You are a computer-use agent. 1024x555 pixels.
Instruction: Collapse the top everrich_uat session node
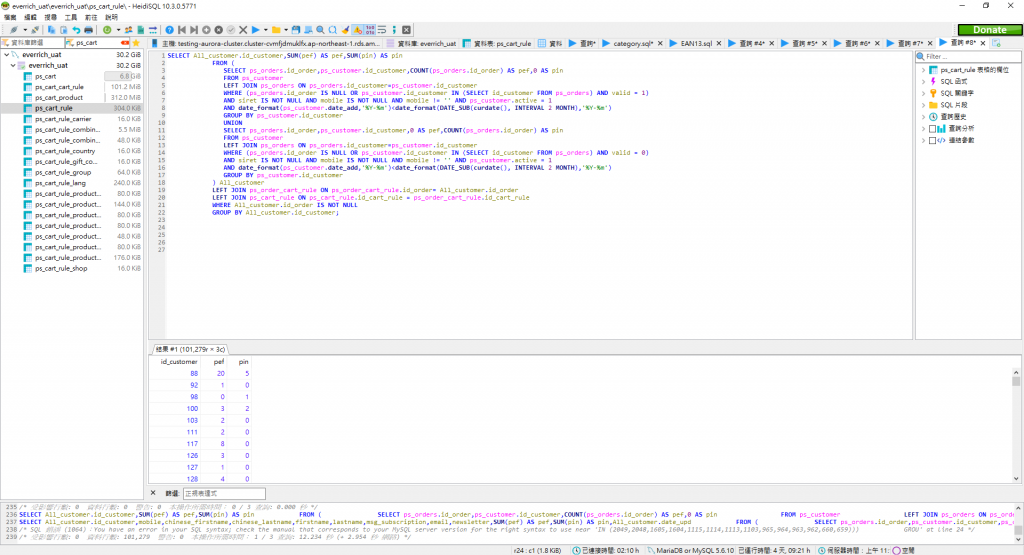[x=7, y=55]
